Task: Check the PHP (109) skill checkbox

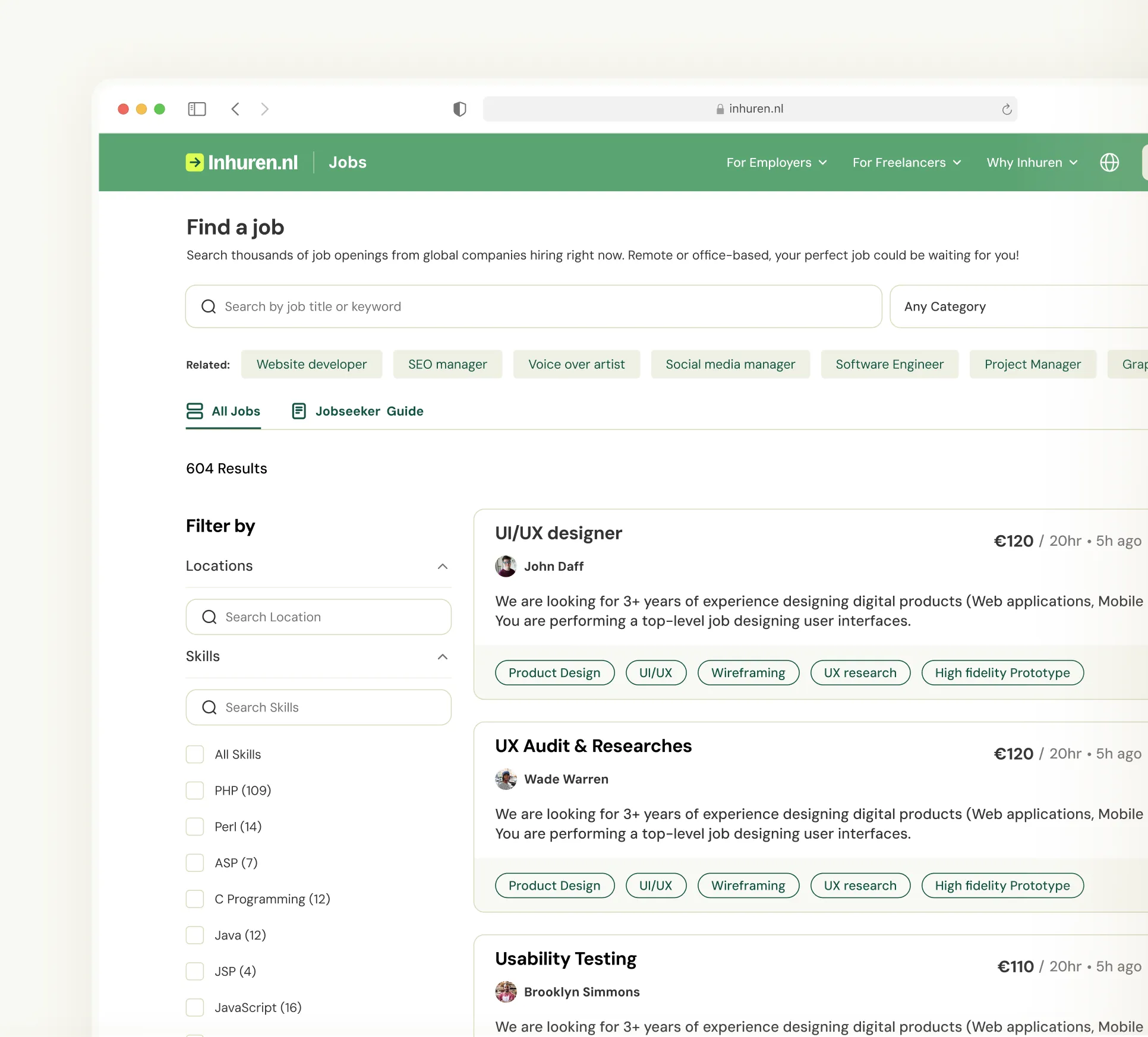Action: tap(195, 790)
